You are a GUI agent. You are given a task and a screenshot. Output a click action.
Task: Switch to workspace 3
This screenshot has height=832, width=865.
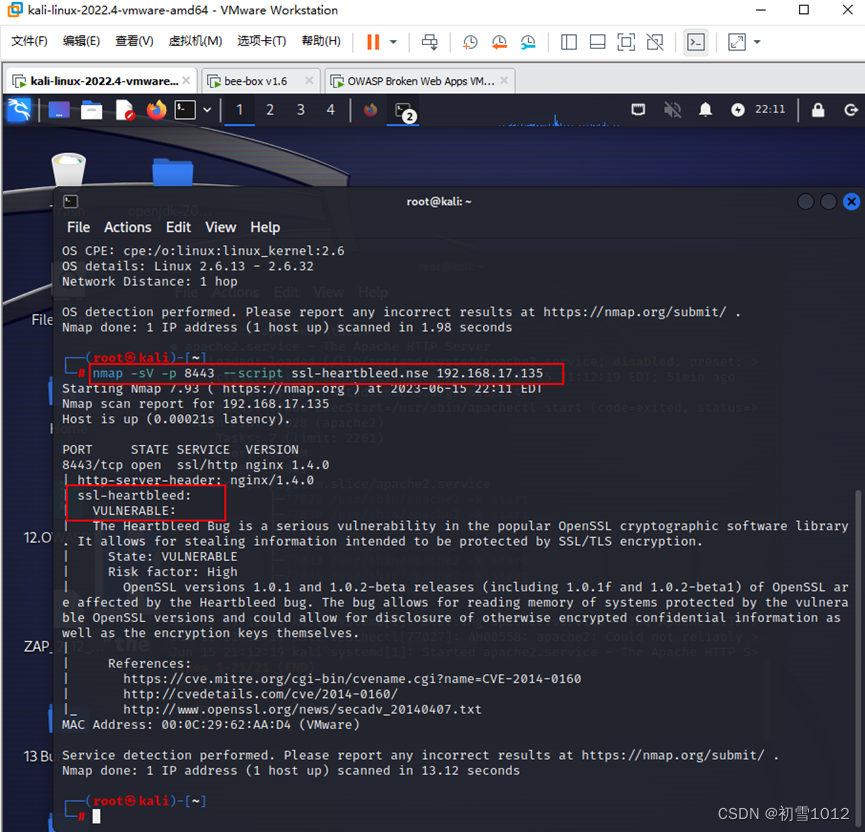click(301, 110)
